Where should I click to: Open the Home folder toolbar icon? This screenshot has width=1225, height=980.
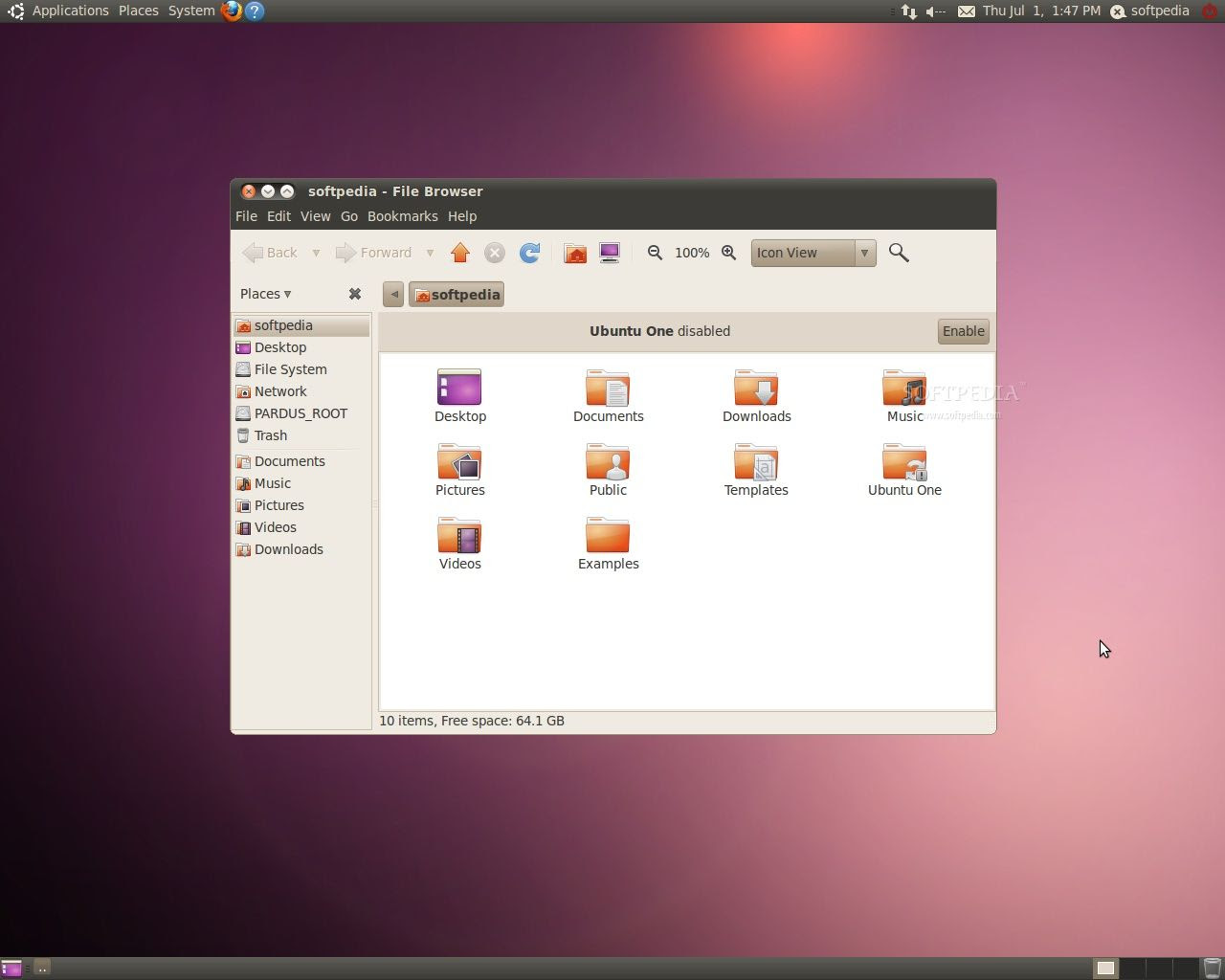575,253
